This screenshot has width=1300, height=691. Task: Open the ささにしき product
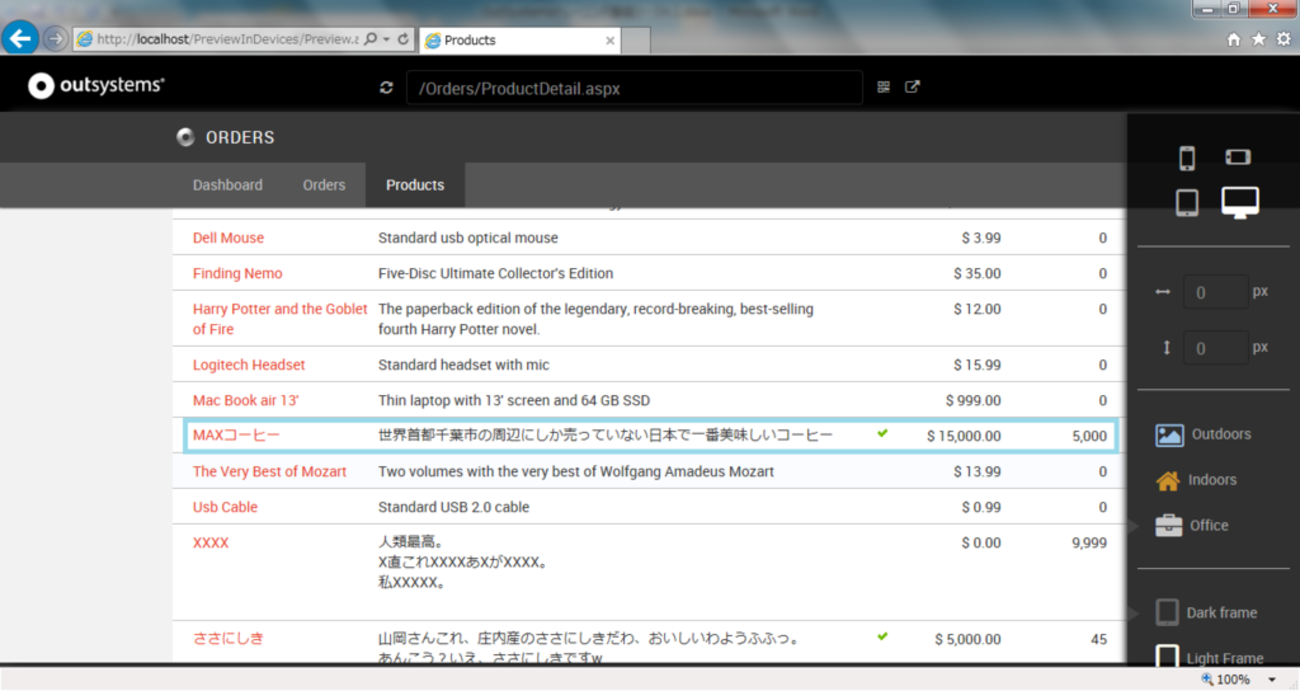(228, 638)
